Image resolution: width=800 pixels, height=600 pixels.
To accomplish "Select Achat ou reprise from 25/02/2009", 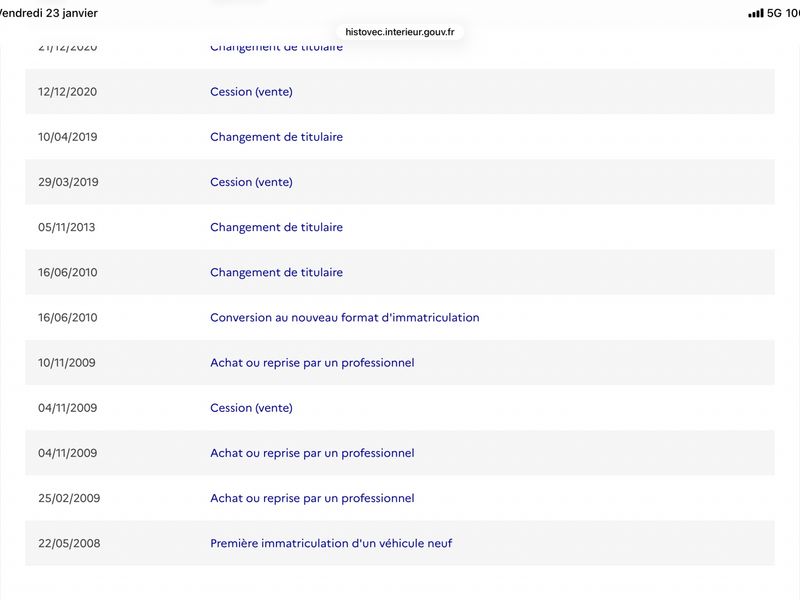I will click(312, 498).
